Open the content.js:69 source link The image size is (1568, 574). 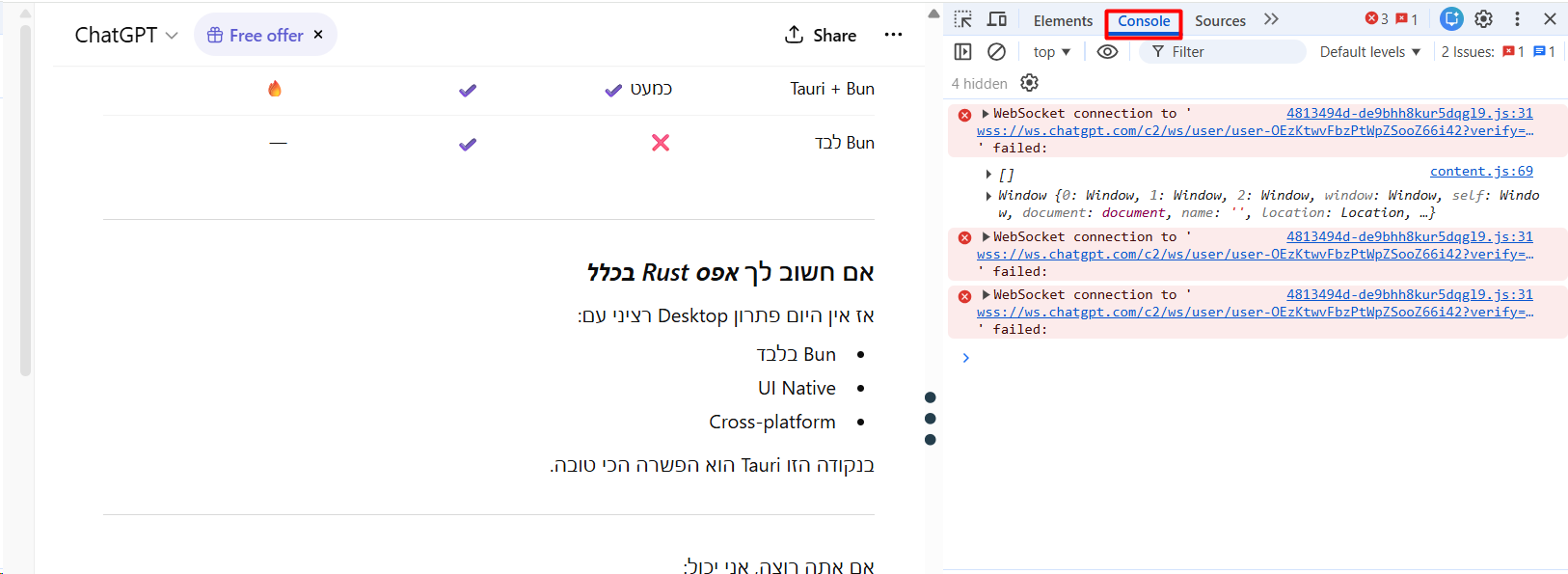[x=1480, y=172]
